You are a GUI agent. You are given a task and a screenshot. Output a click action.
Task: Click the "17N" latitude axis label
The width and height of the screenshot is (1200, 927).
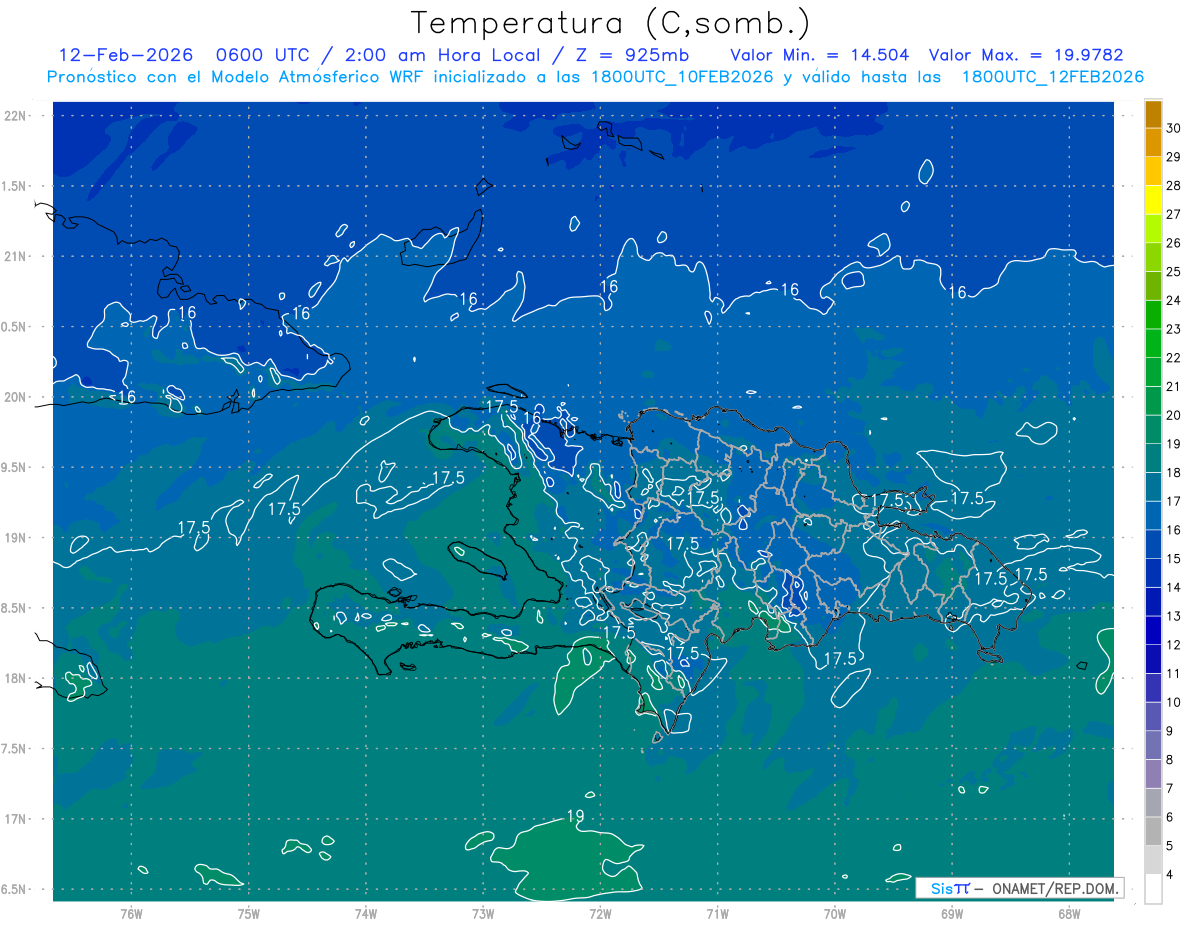(x=16, y=819)
